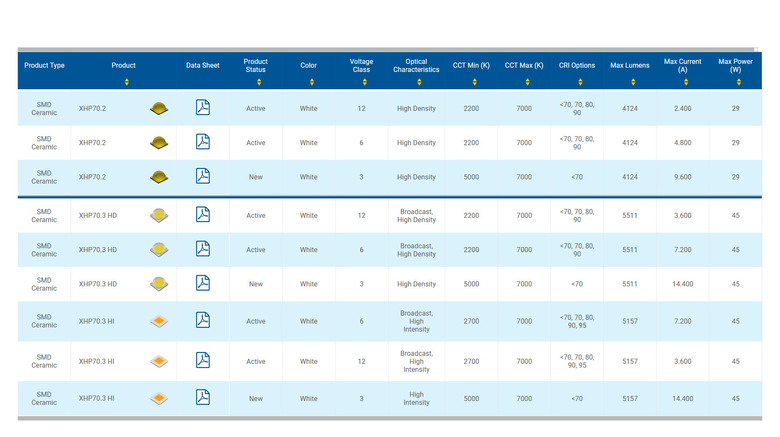Select 'New' status in the XHP70.2 row
This screenshot has width=780, height=437.
(x=256, y=177)
